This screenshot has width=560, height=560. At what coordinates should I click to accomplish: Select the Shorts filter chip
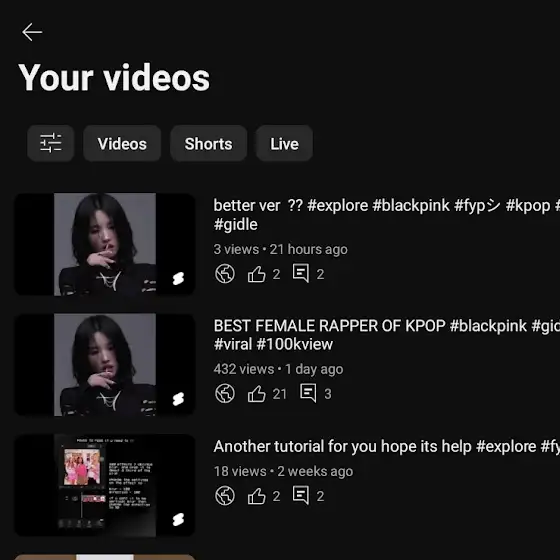point(209,143)
